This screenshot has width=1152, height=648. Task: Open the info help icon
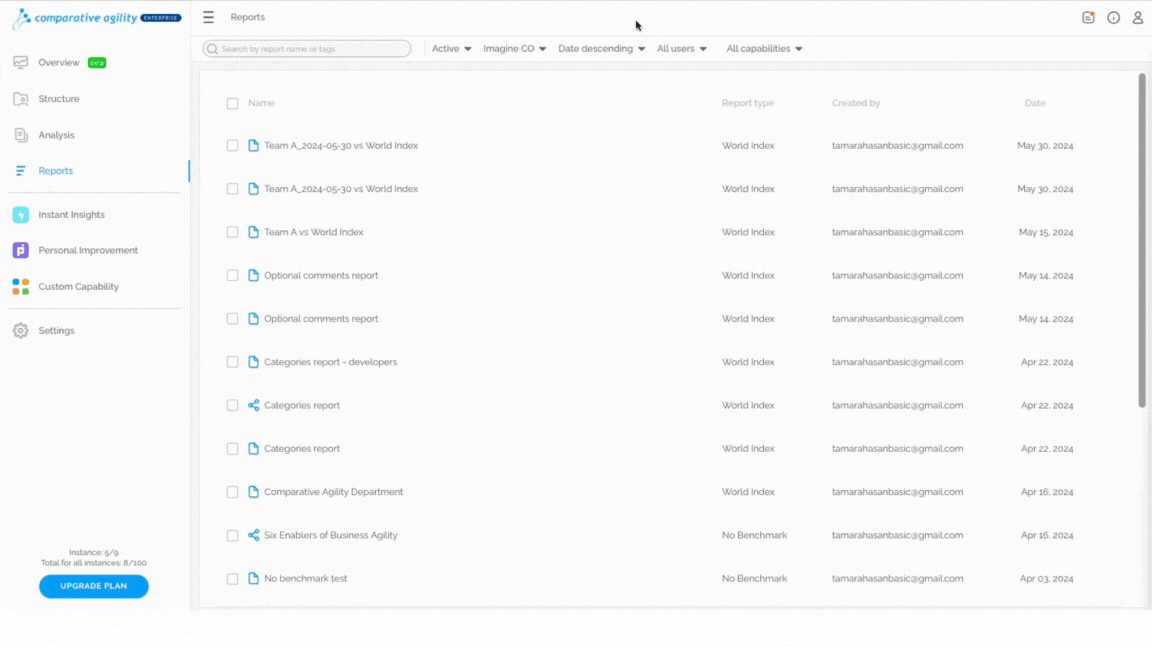(1114, 18)
